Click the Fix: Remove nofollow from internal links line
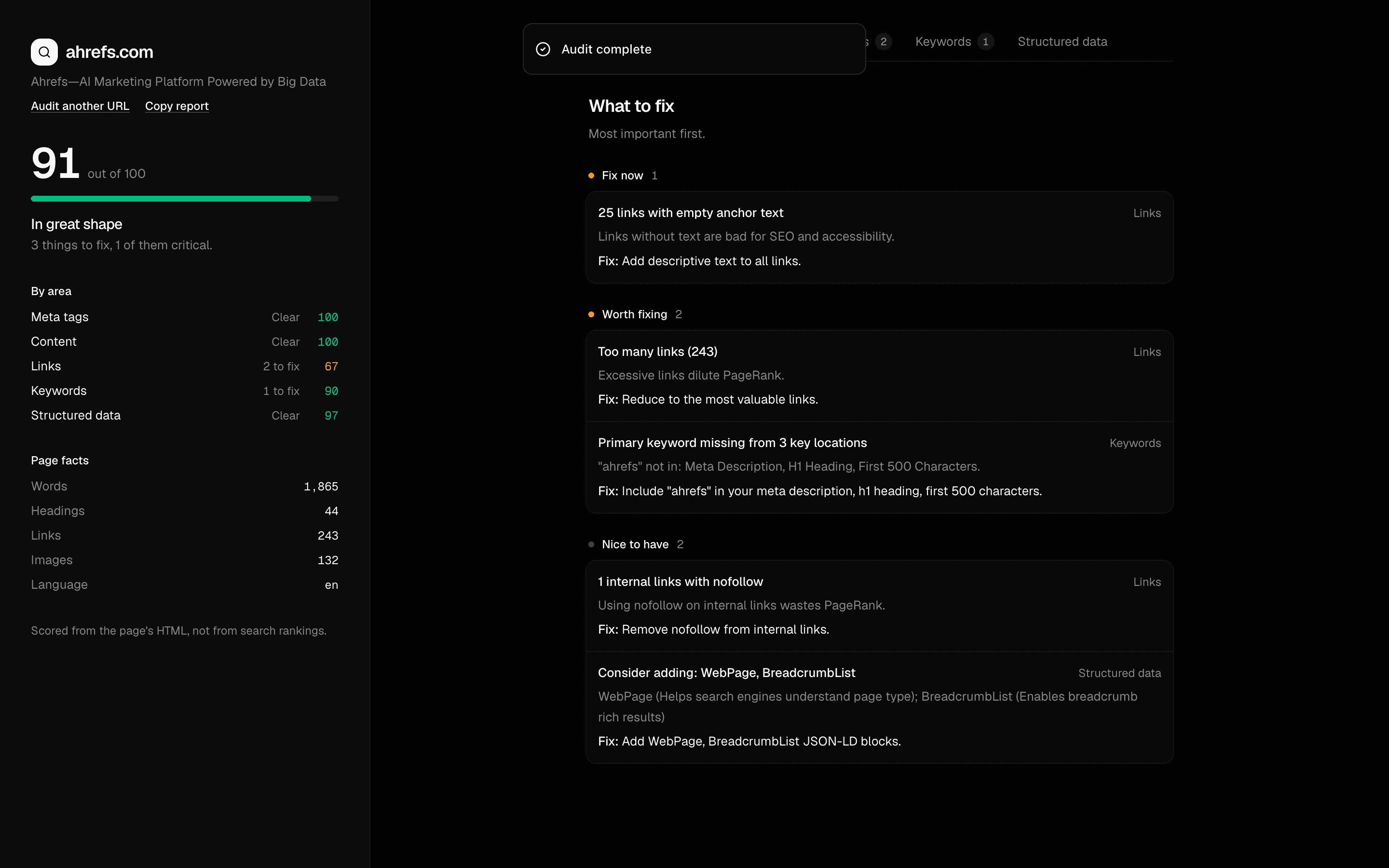The image size is (1389, 868). pyautogui.click(x=713, y=630)
